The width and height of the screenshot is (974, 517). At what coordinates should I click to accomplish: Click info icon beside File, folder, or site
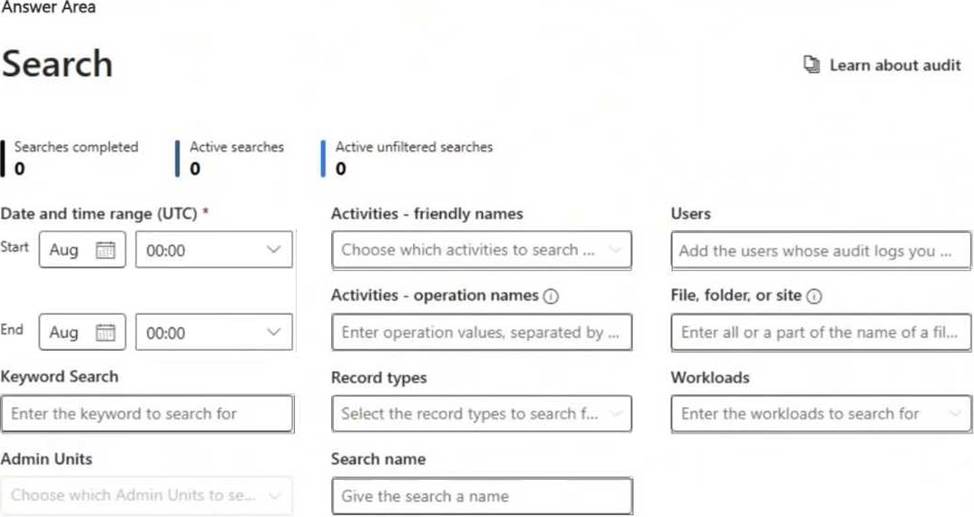814,296
